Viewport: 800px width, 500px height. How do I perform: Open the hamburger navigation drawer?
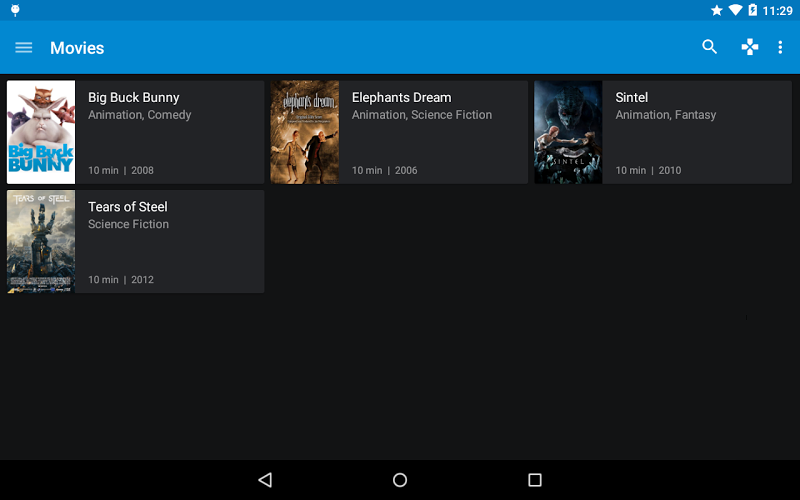tap(24, 48)
